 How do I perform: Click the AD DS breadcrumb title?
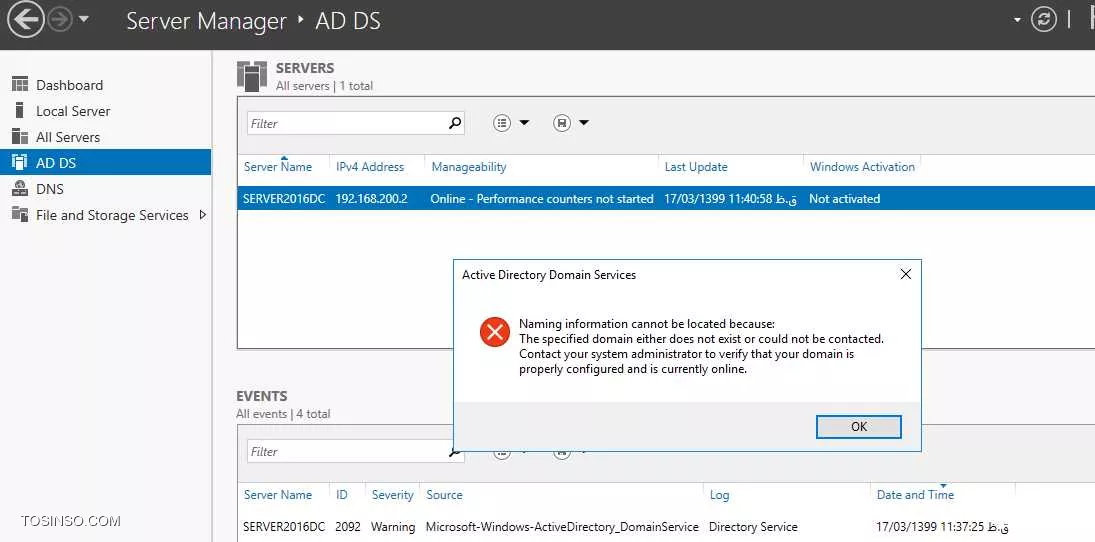pyautogui.click(x=348, y=21)
